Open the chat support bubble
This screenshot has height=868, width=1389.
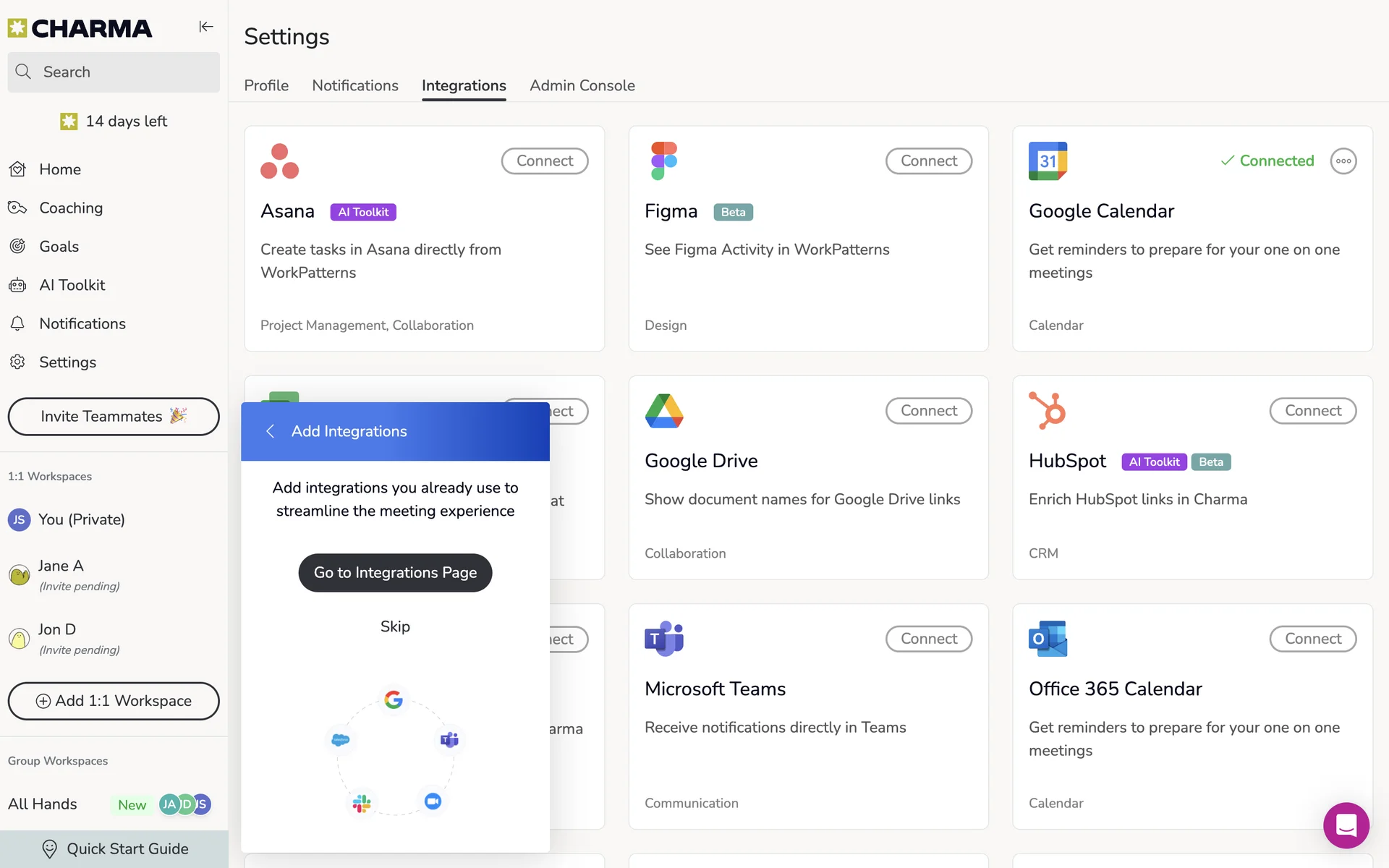[x=1346, y=825]
